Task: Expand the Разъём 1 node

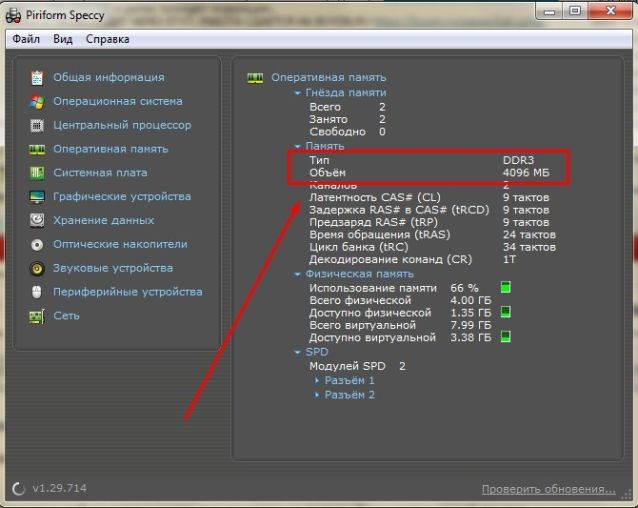Action: click(x=317, y=381)
